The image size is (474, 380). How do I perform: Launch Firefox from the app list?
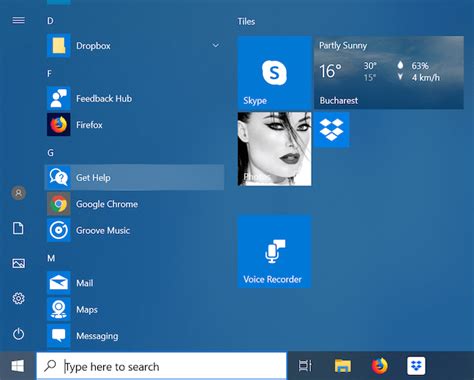(x=134, y=125)
